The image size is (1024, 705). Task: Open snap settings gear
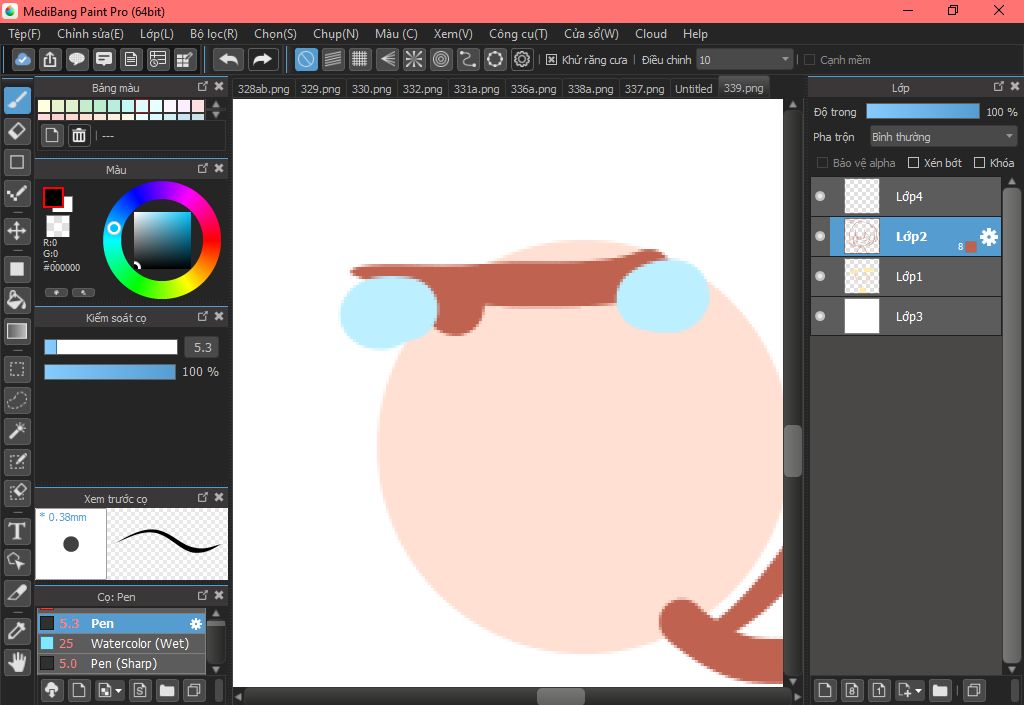pos(522,59)
